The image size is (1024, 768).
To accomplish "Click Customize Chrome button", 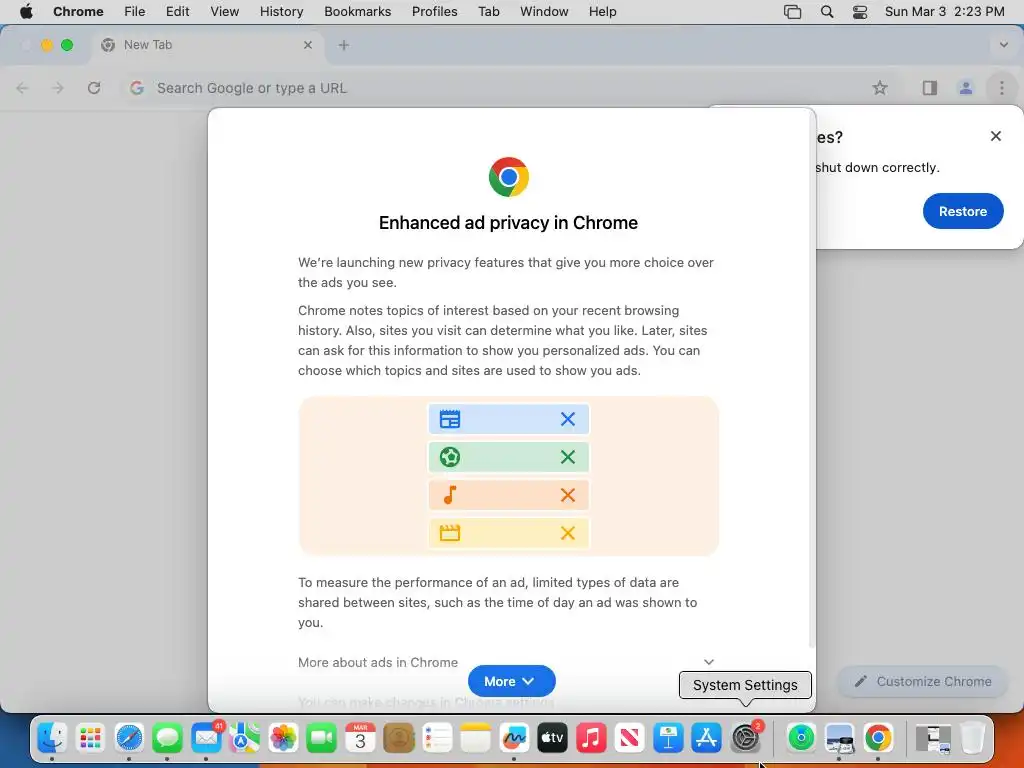I will coord(923,681).
